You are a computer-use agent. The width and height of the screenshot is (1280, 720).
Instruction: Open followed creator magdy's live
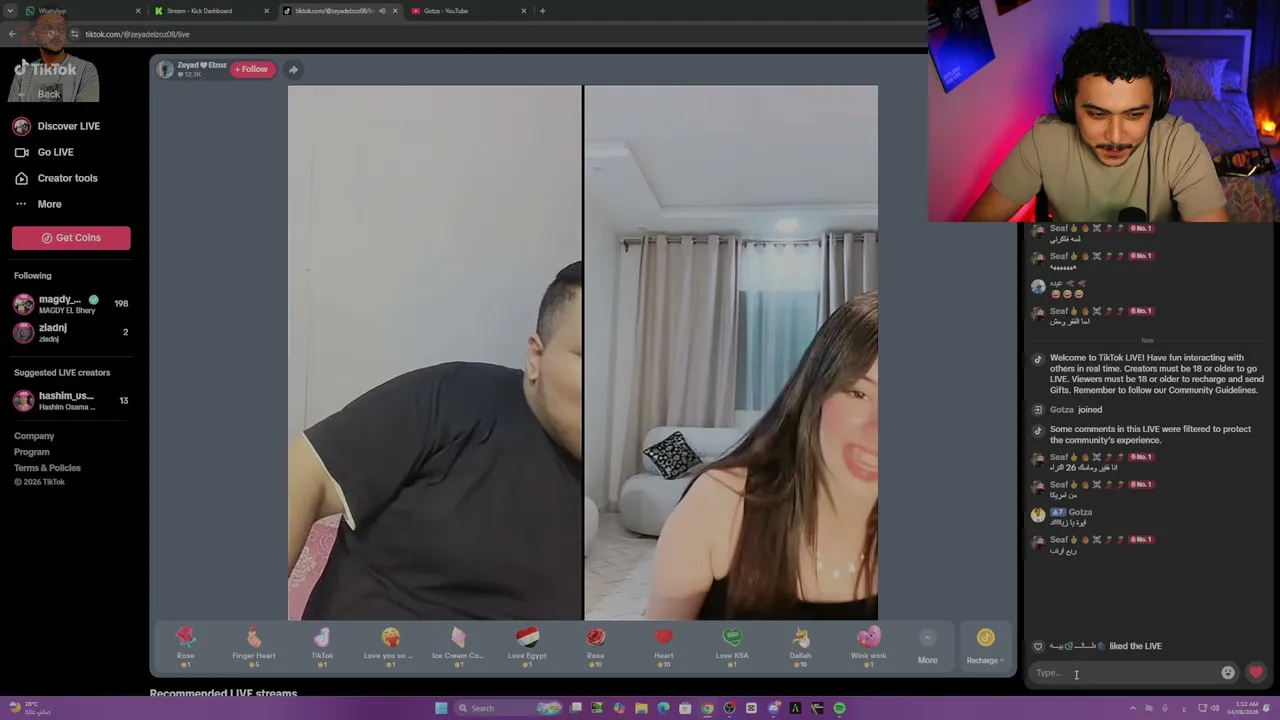coord(71,304)
